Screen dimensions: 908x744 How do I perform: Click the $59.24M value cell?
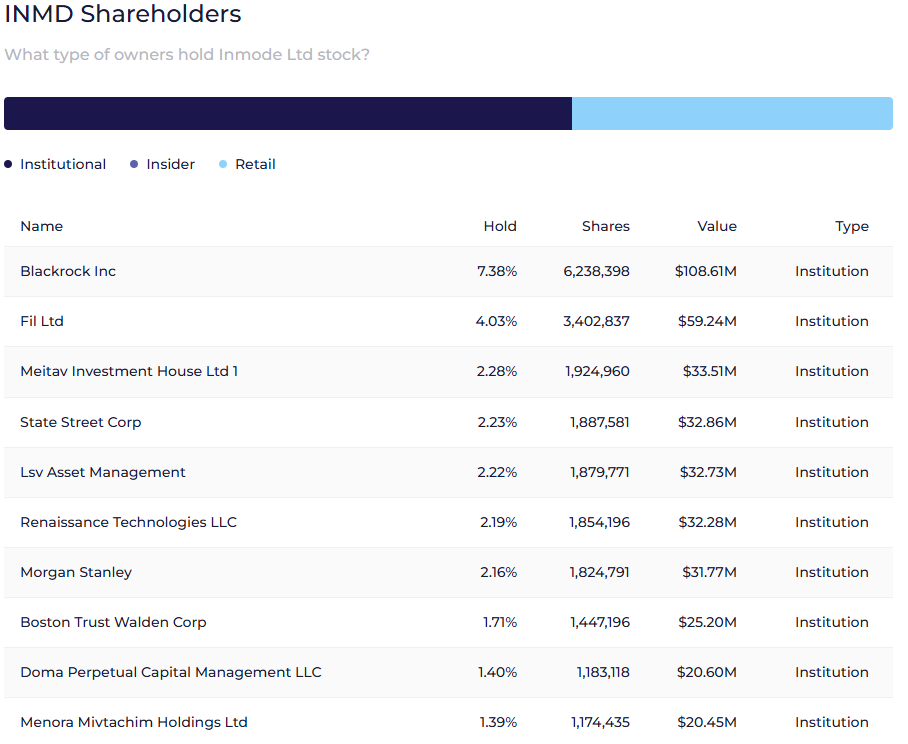[x=708, y=321]
